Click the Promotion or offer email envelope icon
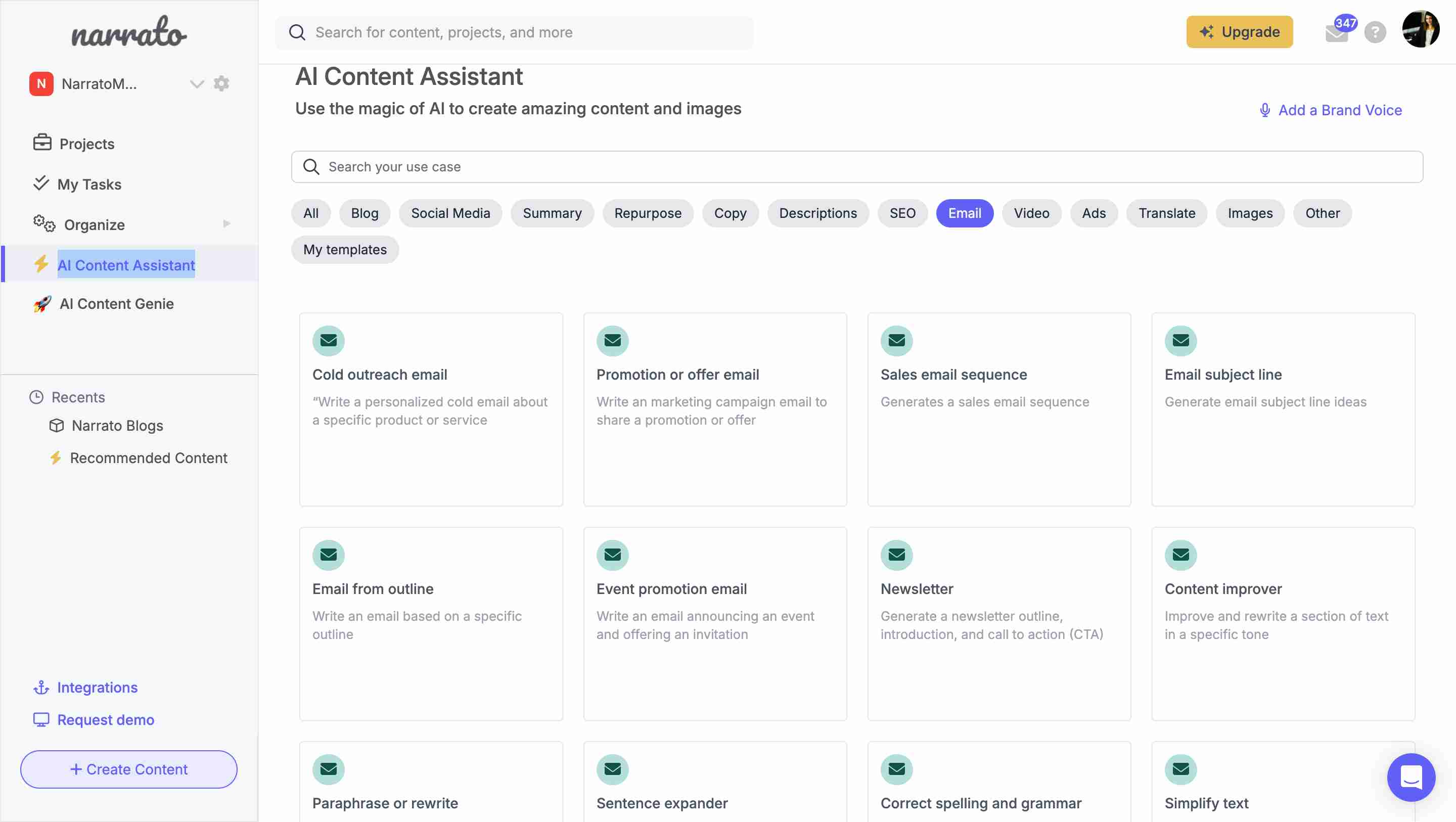Screen dimensions: 1456x822 (x=613, y=340)
